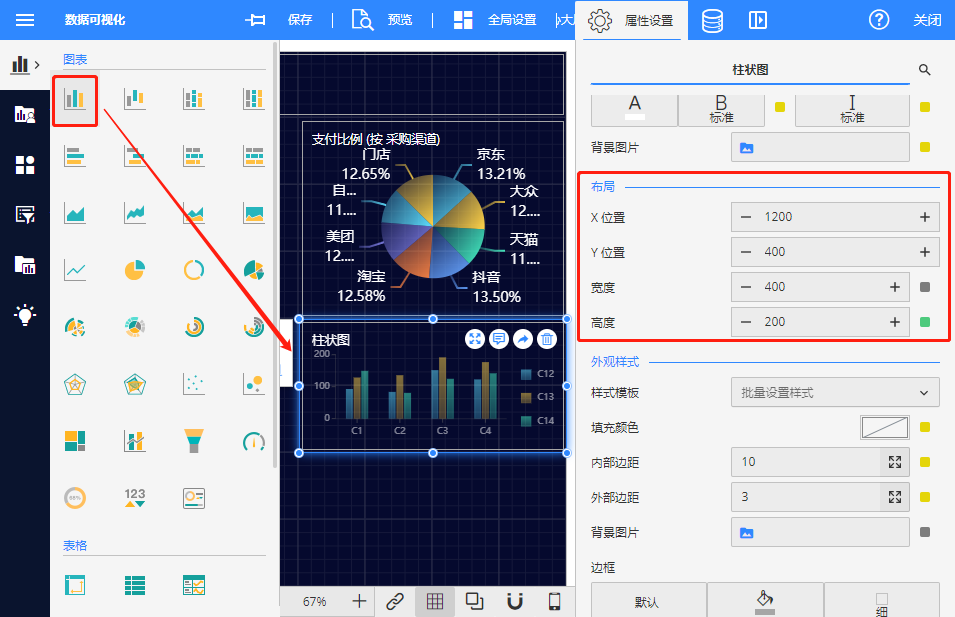Click the delete icon on 柱状图 widget
This screenshot has height=617, width=955.
[x=547, y=340]
